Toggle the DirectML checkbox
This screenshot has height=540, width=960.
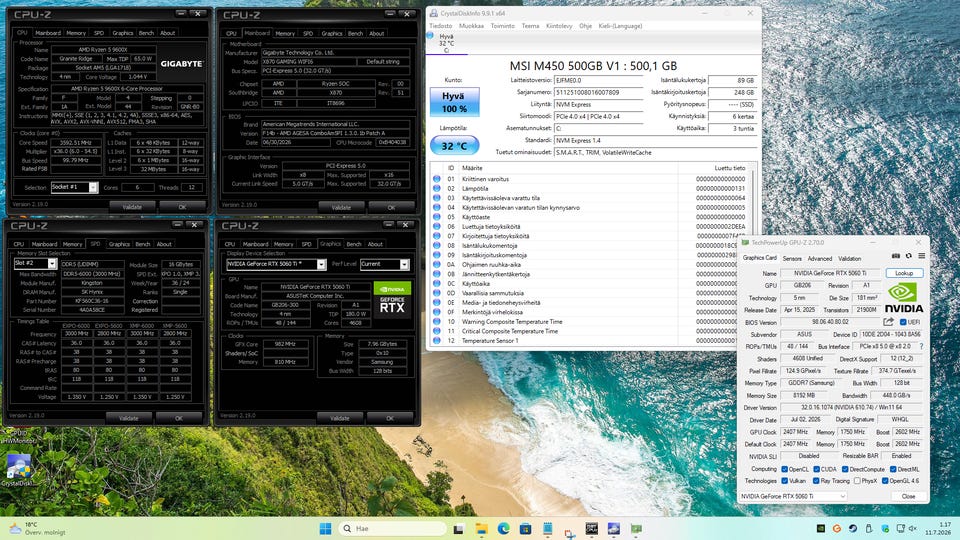coord(893,469)
